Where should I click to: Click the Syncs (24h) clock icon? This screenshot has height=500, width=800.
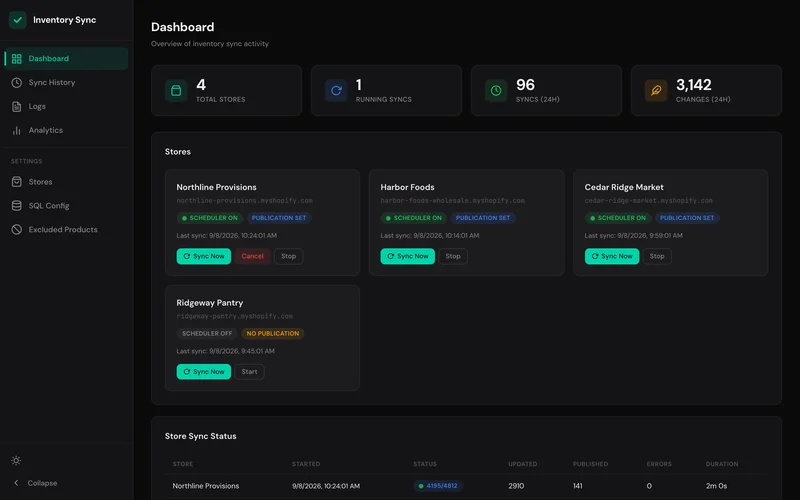[x=496, y=91]
